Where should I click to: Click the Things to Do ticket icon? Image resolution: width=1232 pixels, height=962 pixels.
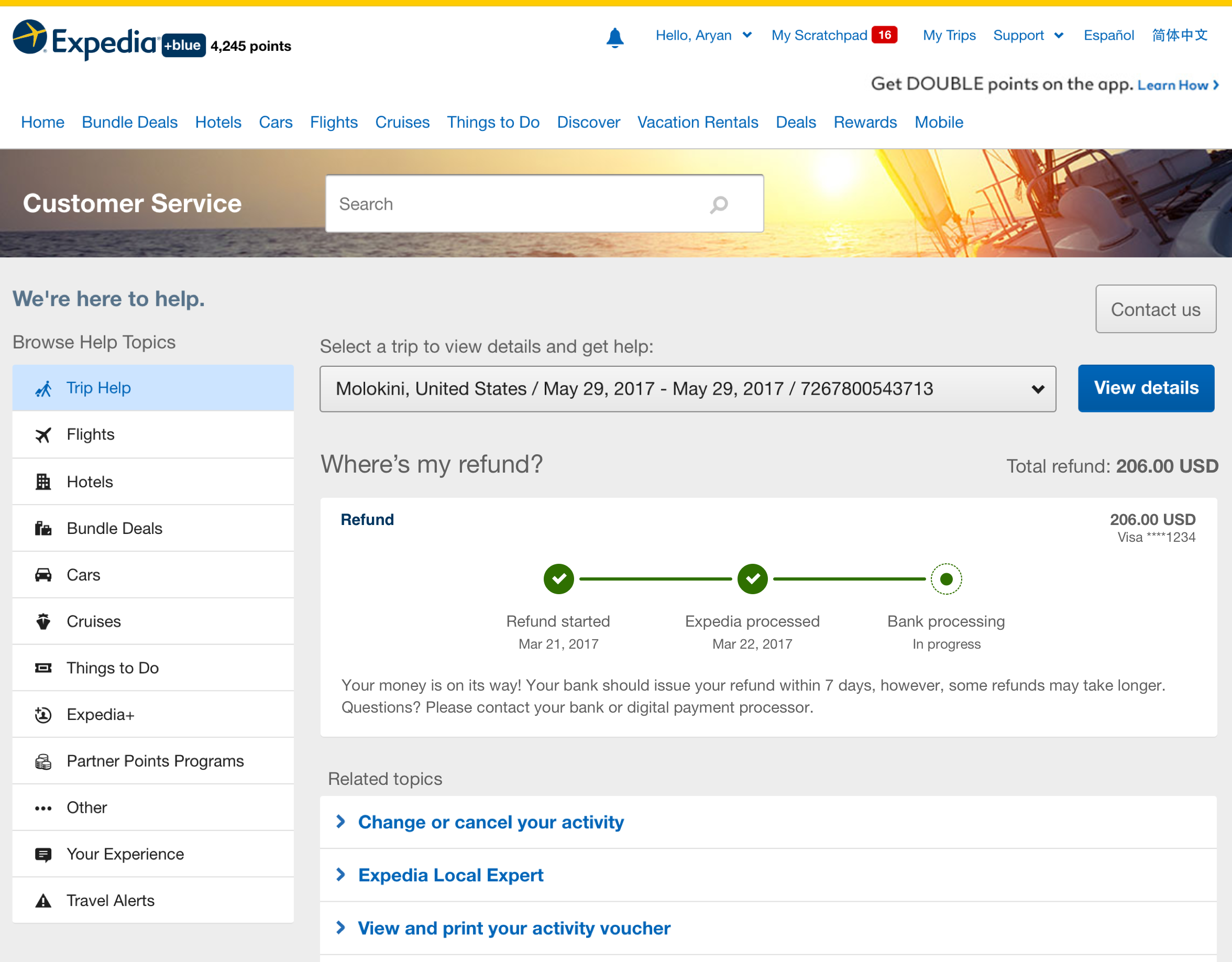click(43, 668)
